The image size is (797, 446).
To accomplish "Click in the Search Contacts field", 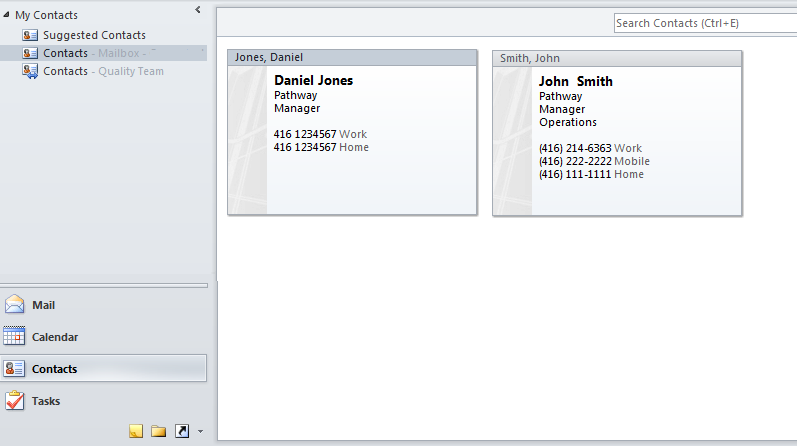I will click(706, 23).
